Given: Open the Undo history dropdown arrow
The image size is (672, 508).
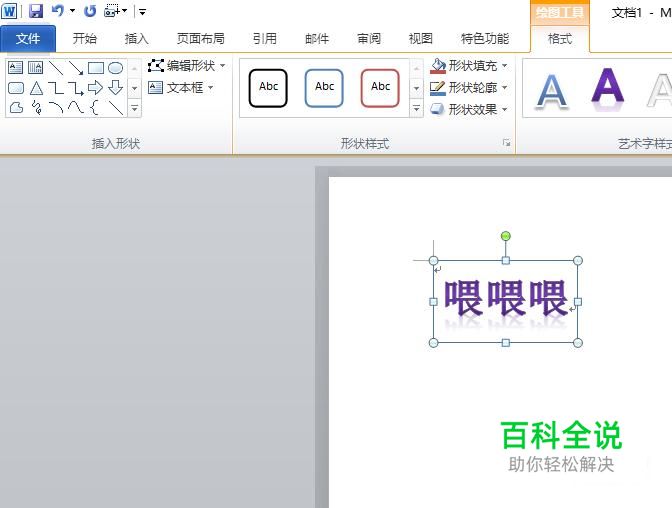Looking at the screenshot, I should [x=72, y=11].
